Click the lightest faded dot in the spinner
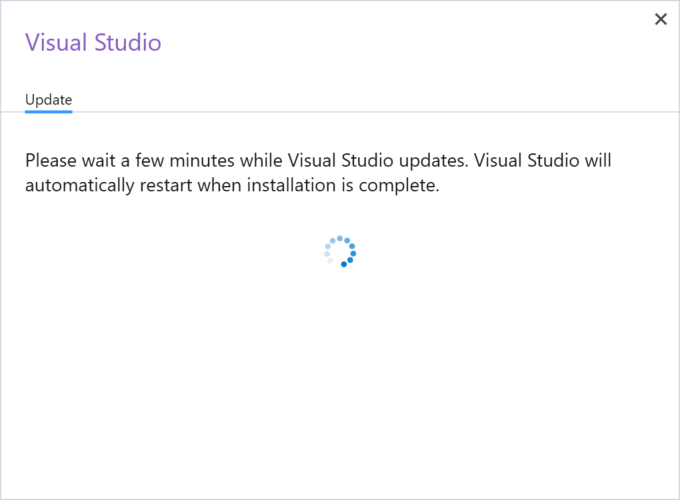The image size is (680, 500). 330,260
